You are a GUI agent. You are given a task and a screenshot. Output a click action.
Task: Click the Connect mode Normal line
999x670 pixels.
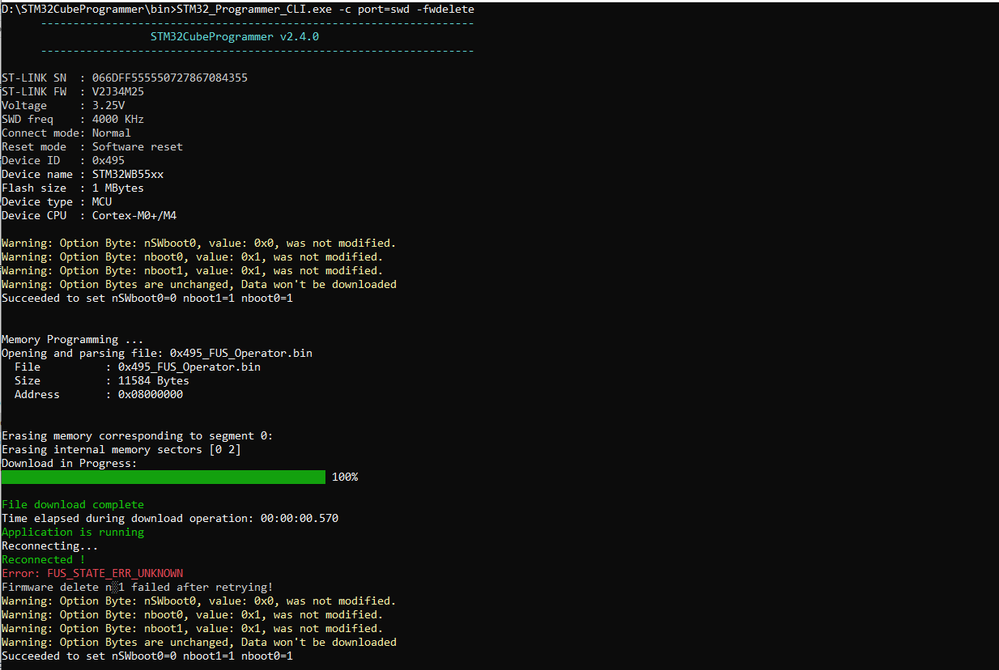(x=66, y=133)
